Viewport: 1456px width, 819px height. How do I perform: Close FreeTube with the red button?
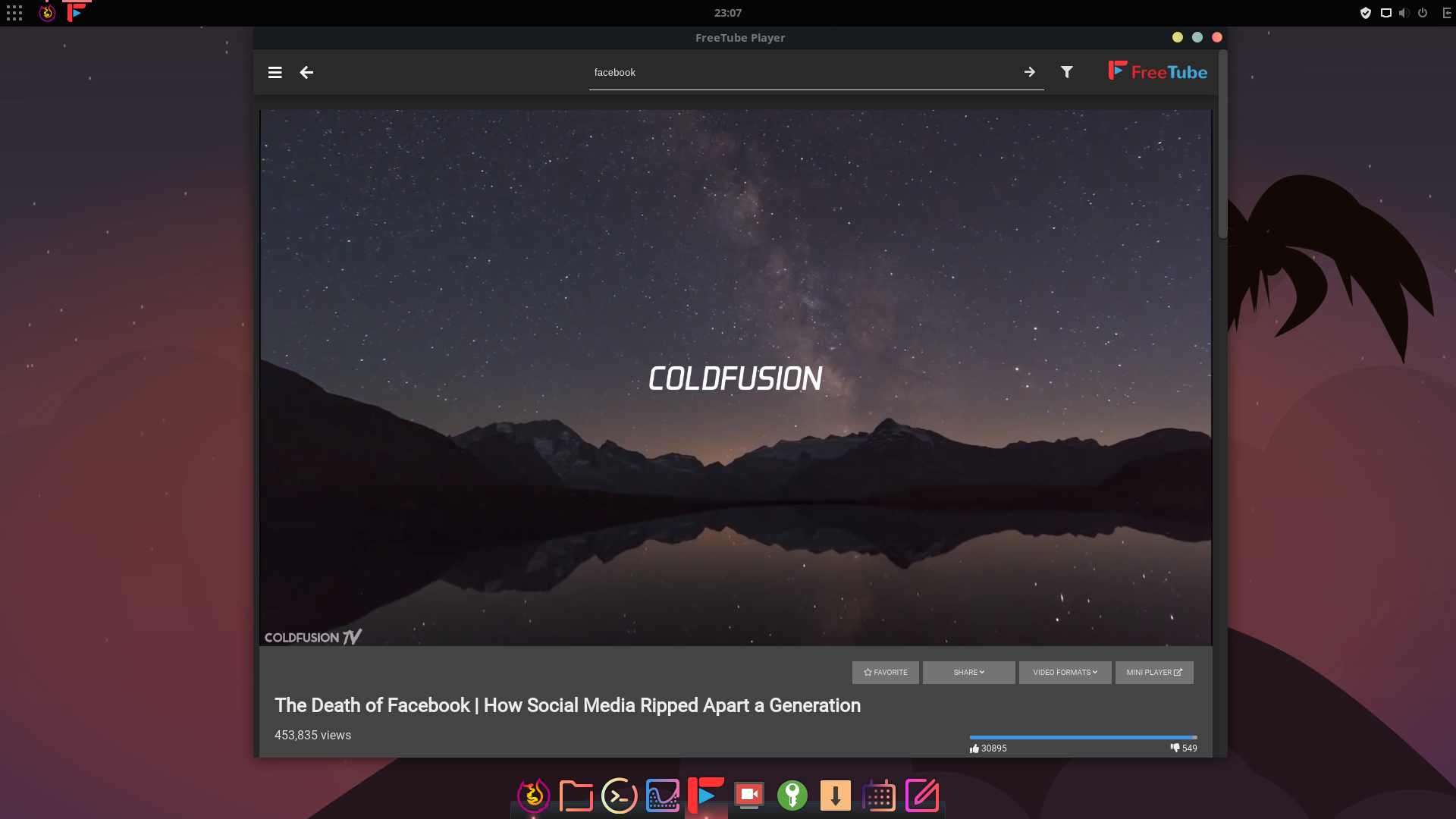1217,37
